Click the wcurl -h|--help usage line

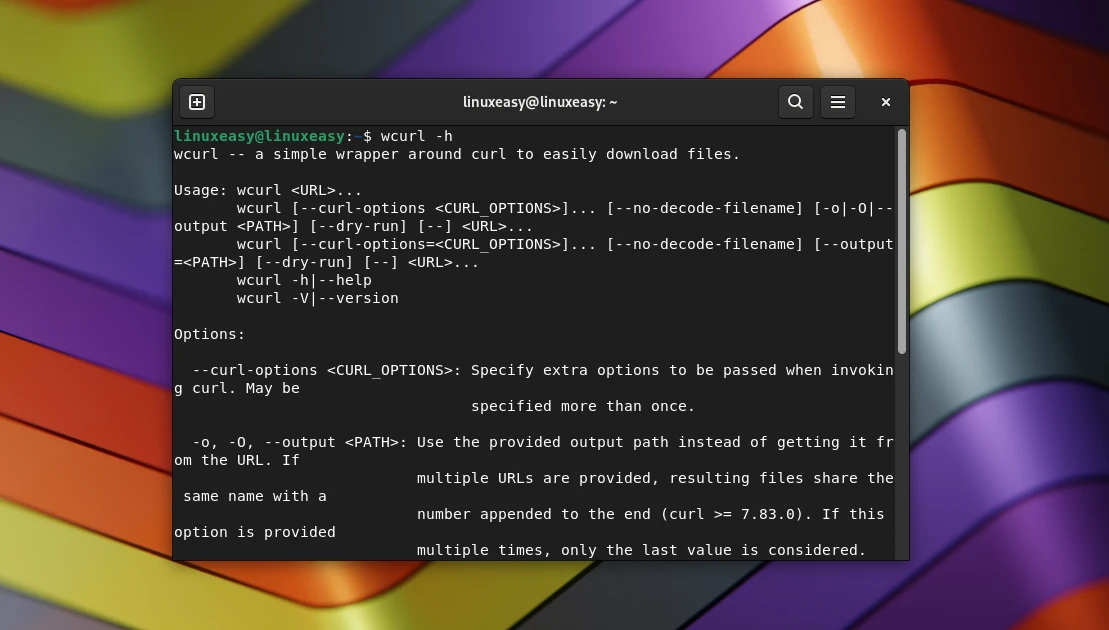point(304,280)
